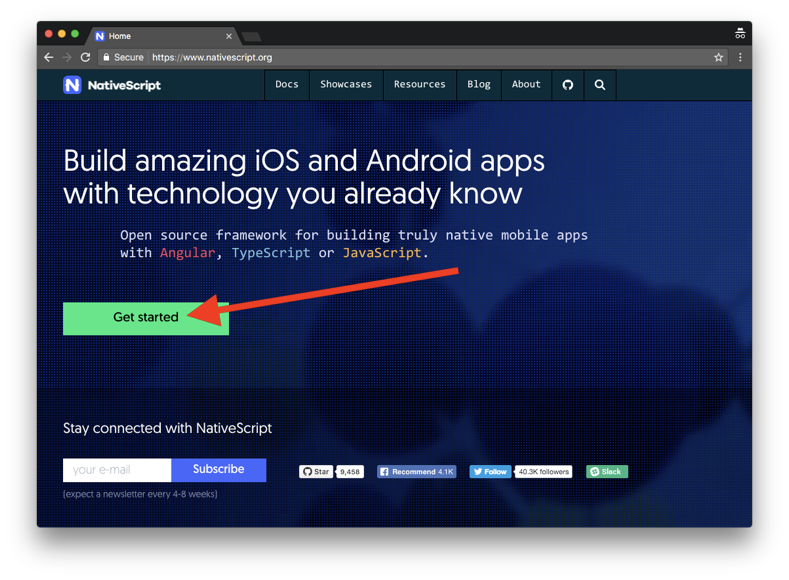The height and width of the screenshot is (580, 789).
Task: Open the Docs menu item
Action: click(287, 85)
